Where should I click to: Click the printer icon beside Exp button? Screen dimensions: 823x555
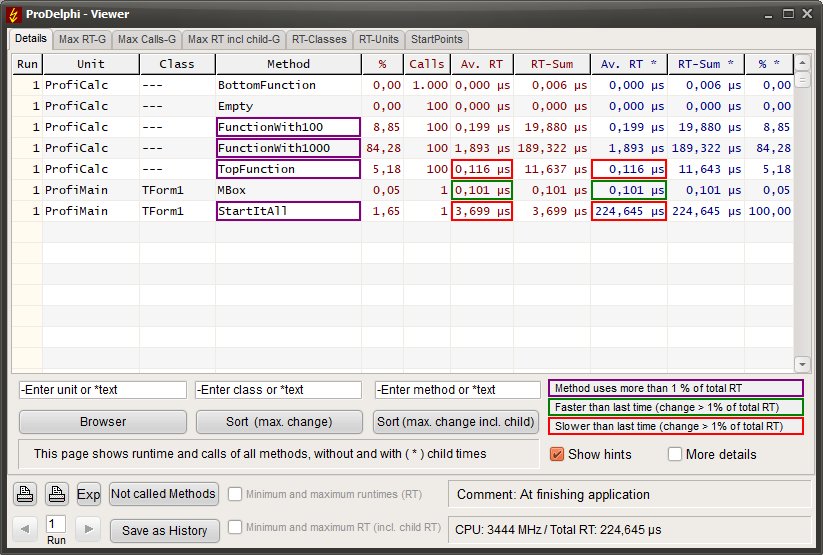pos(57,493)
